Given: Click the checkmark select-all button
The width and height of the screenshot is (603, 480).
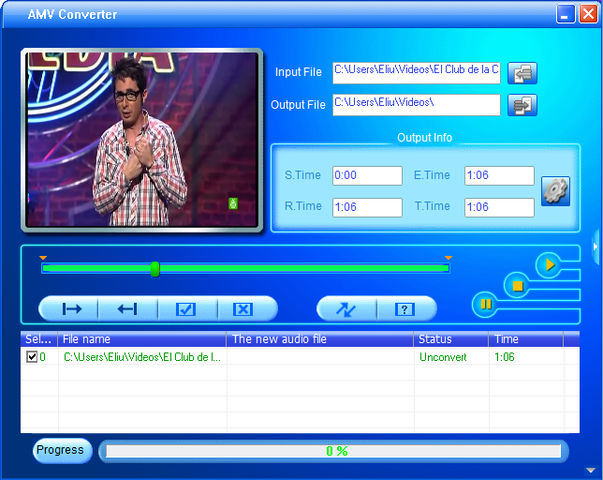Looking at the screenshot, I should 187,309.
